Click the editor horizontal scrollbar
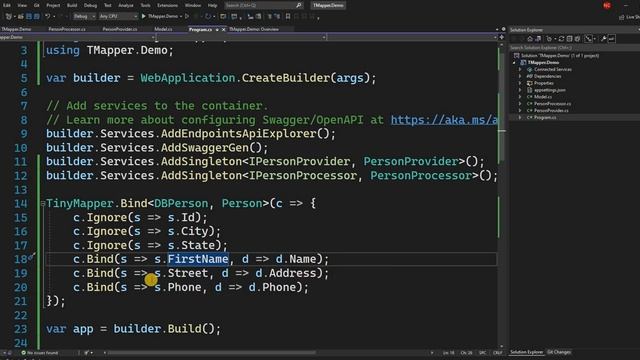This screenshot has width=640, height=360. click(x=211, y=353)
